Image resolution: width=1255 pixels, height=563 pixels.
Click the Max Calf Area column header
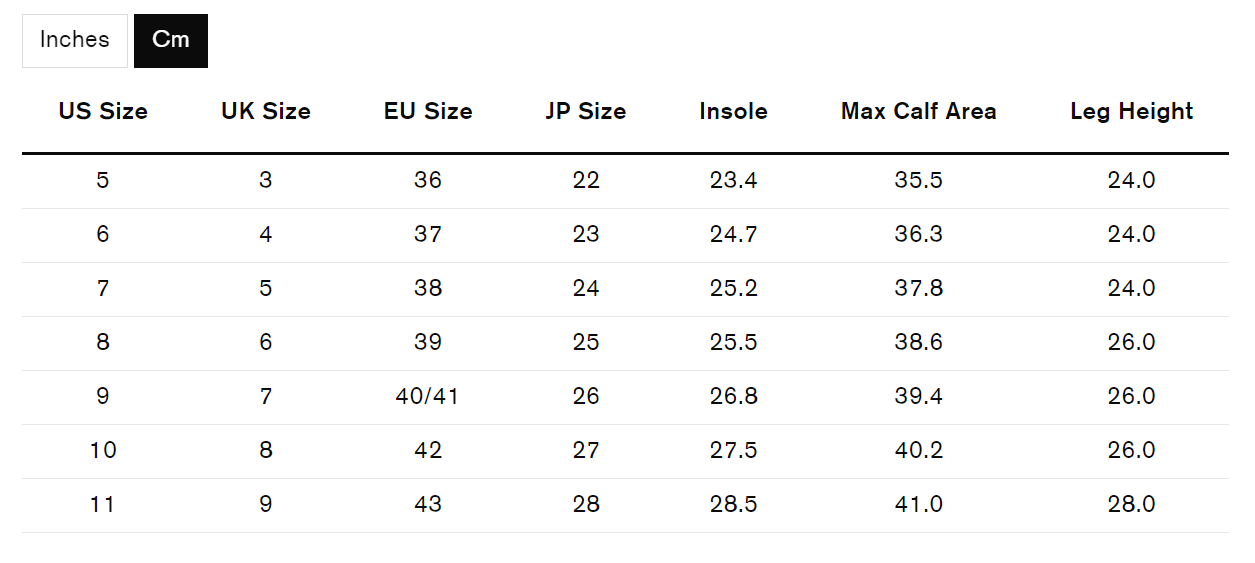coord(919,111)
